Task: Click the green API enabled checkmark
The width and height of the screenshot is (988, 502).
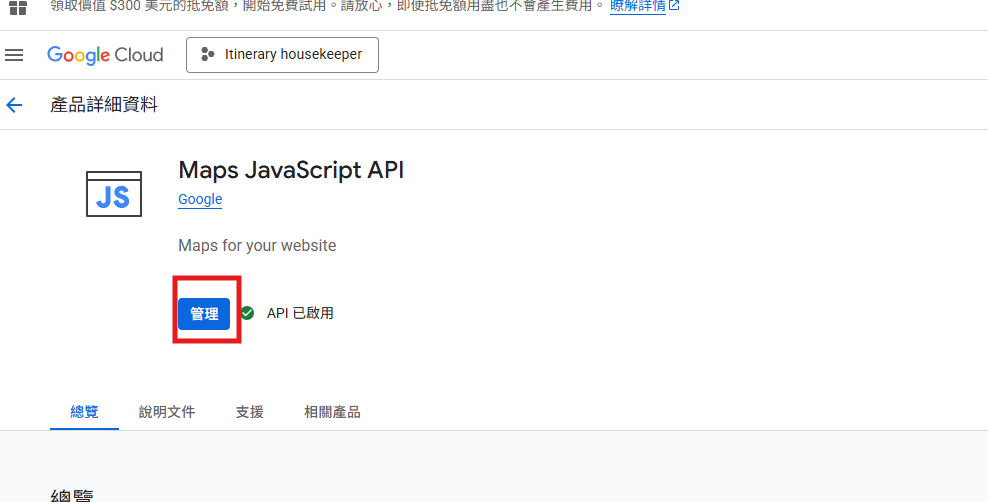Action: coord(248,313)
